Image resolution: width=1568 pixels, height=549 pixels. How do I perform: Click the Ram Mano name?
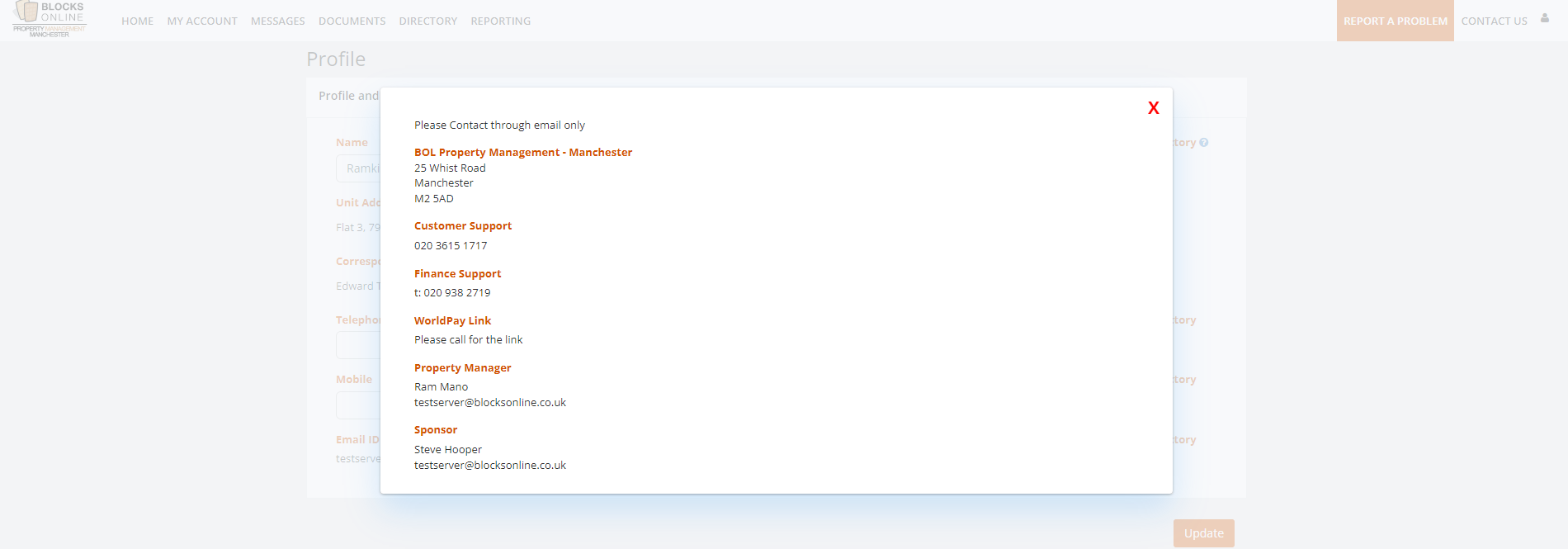pos(441,387)
